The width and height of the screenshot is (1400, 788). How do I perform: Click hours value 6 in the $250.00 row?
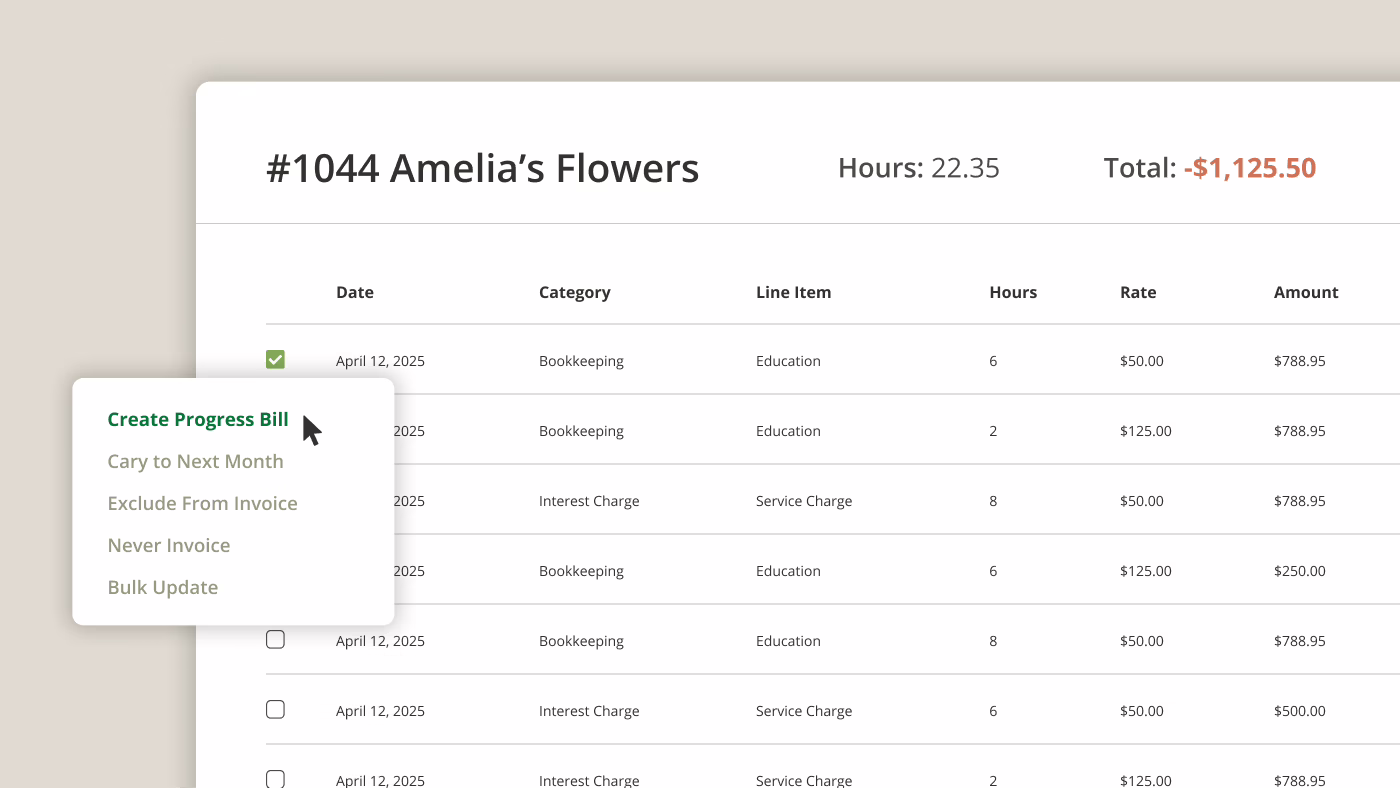pyautogui.click(x=993, y=571)
